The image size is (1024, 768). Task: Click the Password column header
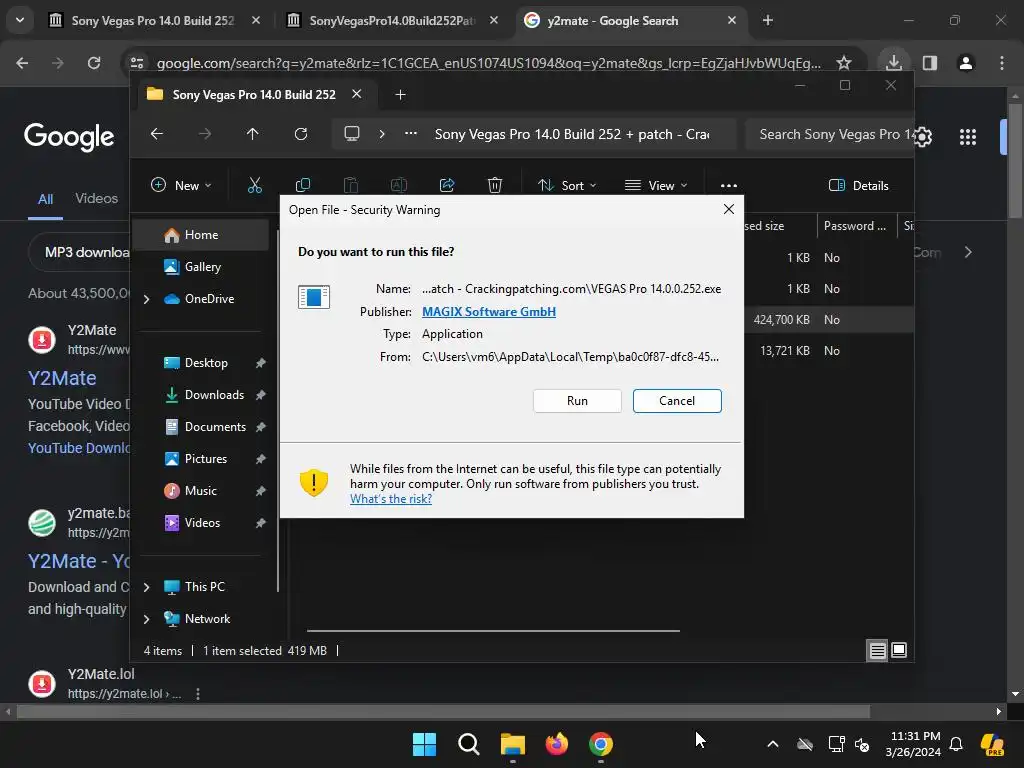(x=855, y=226)
